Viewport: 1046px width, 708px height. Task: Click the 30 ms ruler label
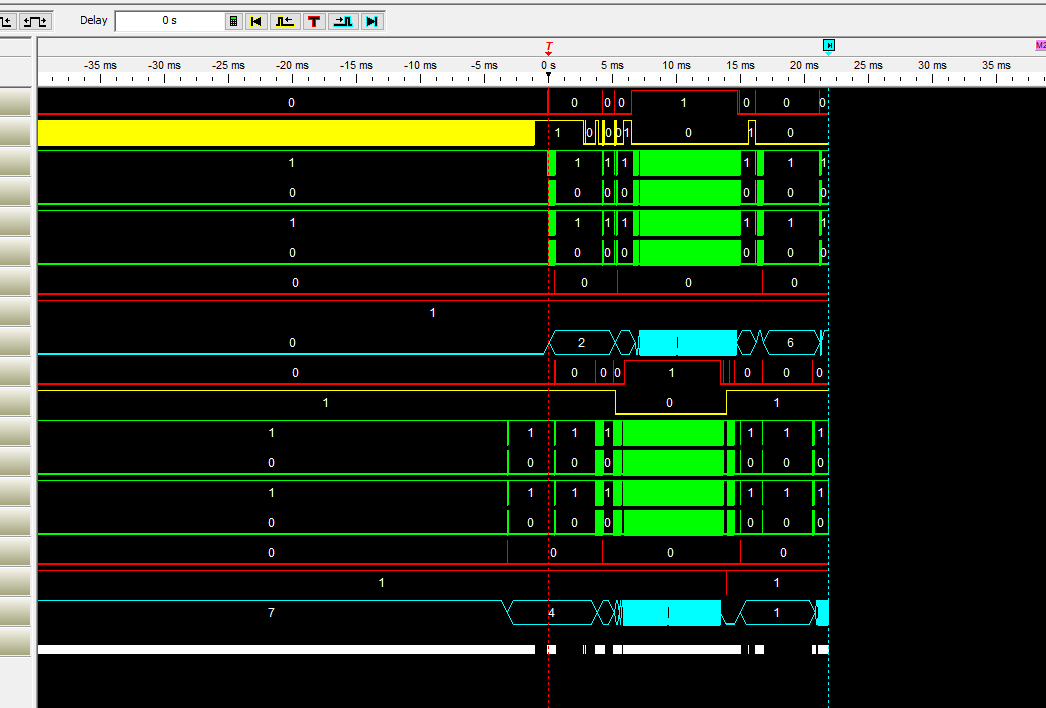(x=932, y=65)
